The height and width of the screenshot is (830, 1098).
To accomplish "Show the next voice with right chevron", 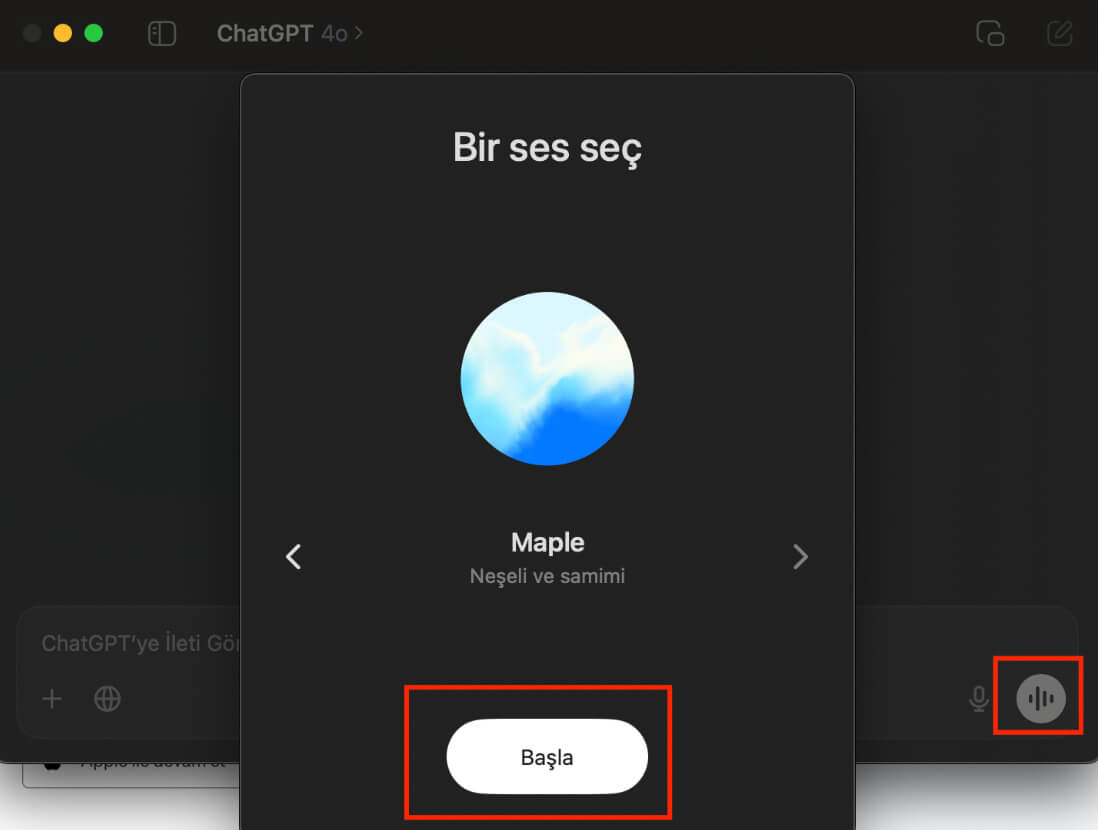I will coord(800,557).
